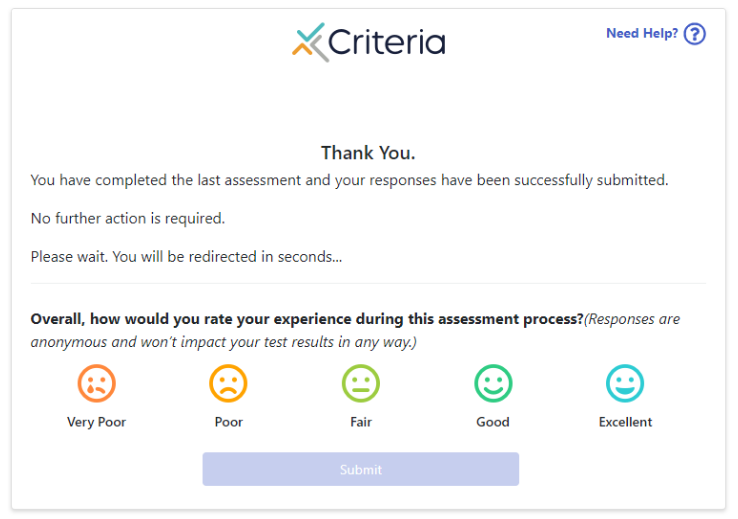Click the question mark help icon

pyautogui.click(x=695, y=34)
